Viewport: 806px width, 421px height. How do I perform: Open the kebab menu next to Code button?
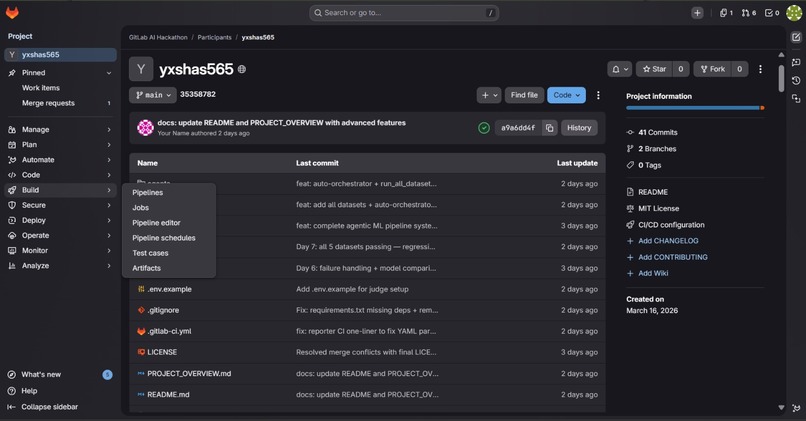pyautogui.click(x=598, y=95)
